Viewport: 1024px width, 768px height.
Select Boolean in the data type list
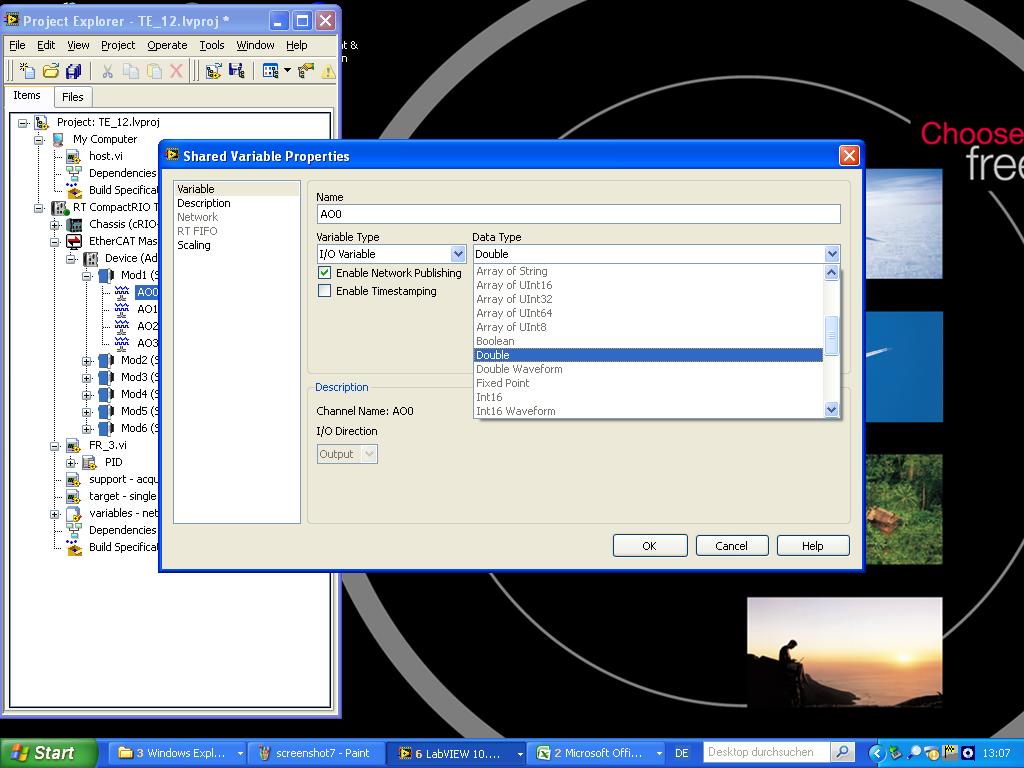[x=496, y=341]
